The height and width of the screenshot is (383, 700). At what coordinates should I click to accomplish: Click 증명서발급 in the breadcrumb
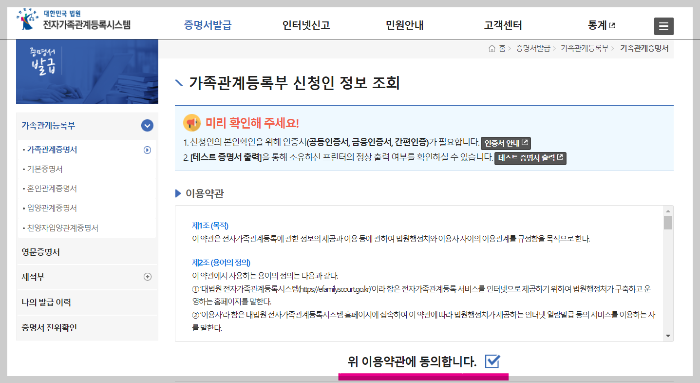pyautogui.click(x=533, y=48)
